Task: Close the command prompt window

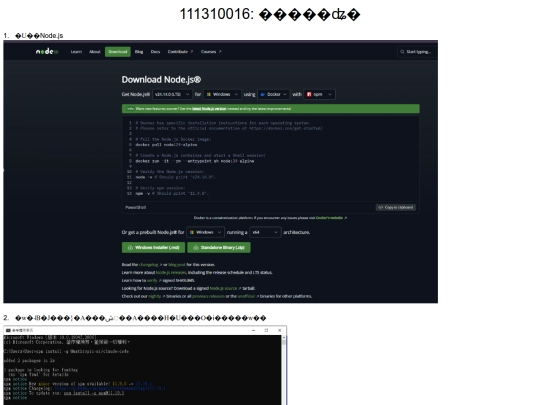Action: pos(280,330)
